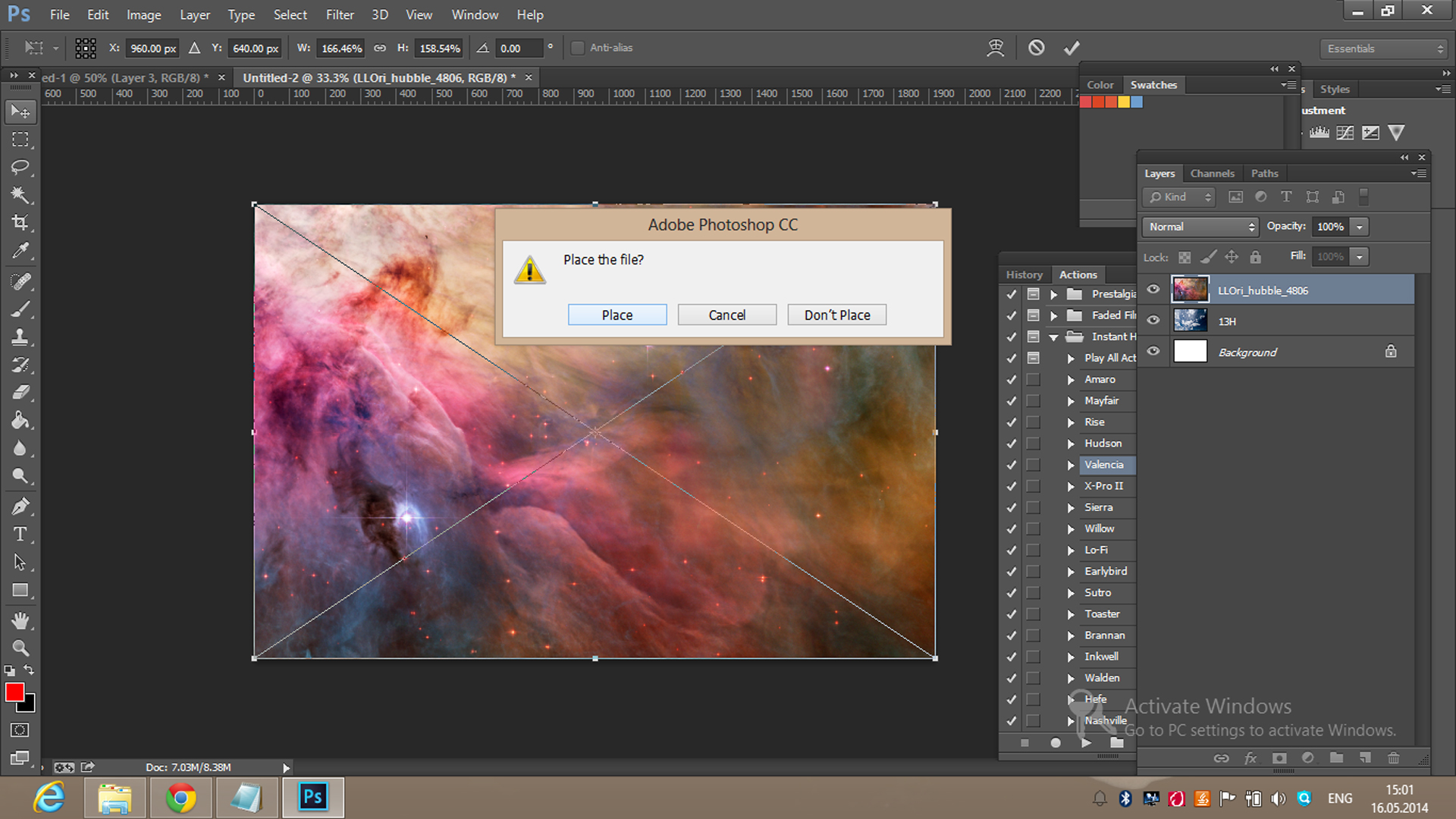Select the Dodge tool
1456x819 pixels.
click(20, 475)
